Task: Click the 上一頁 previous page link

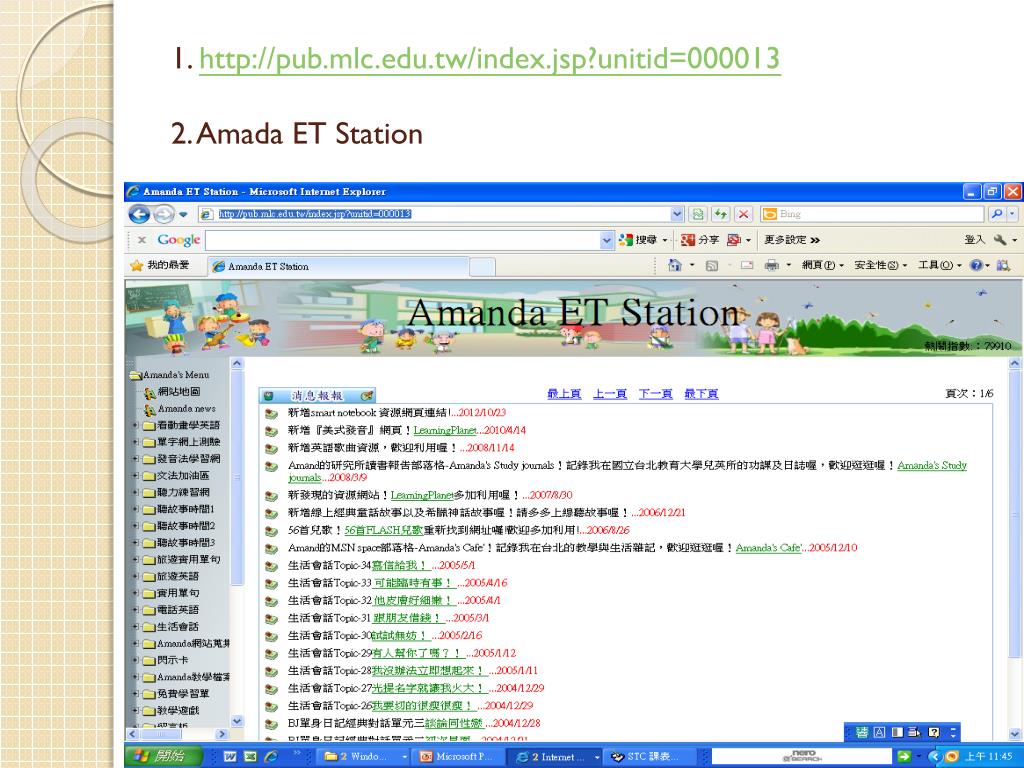Action: click(x=610, y=394)
